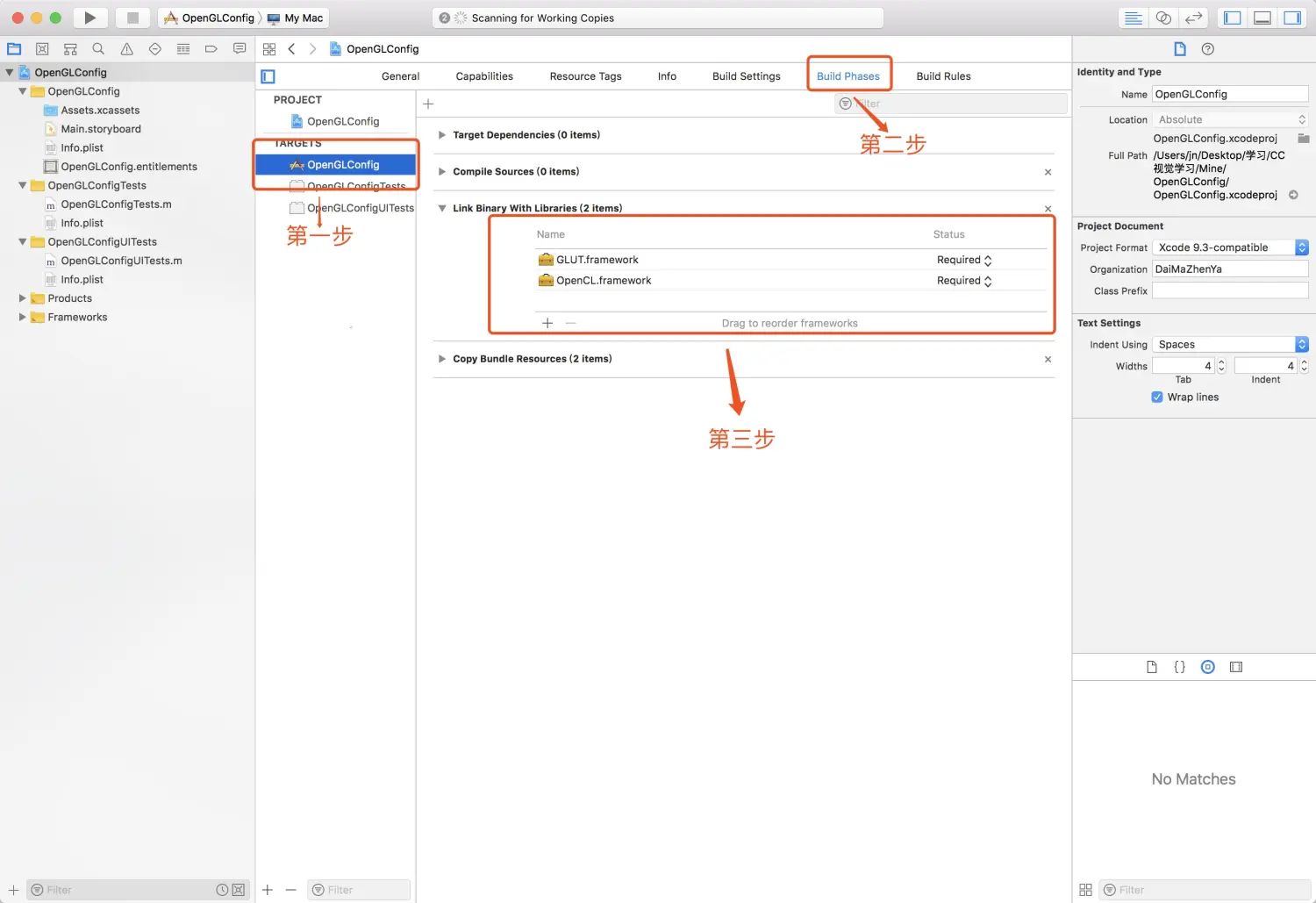Expand the Frameworks group
The image size is (1316, 903).
[x=23, y=318]
